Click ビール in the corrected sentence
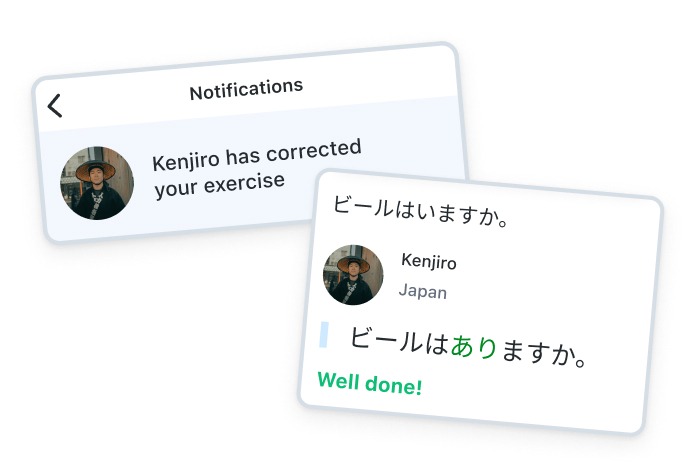This screenshot has height=473, width=690. coord(387,340)
